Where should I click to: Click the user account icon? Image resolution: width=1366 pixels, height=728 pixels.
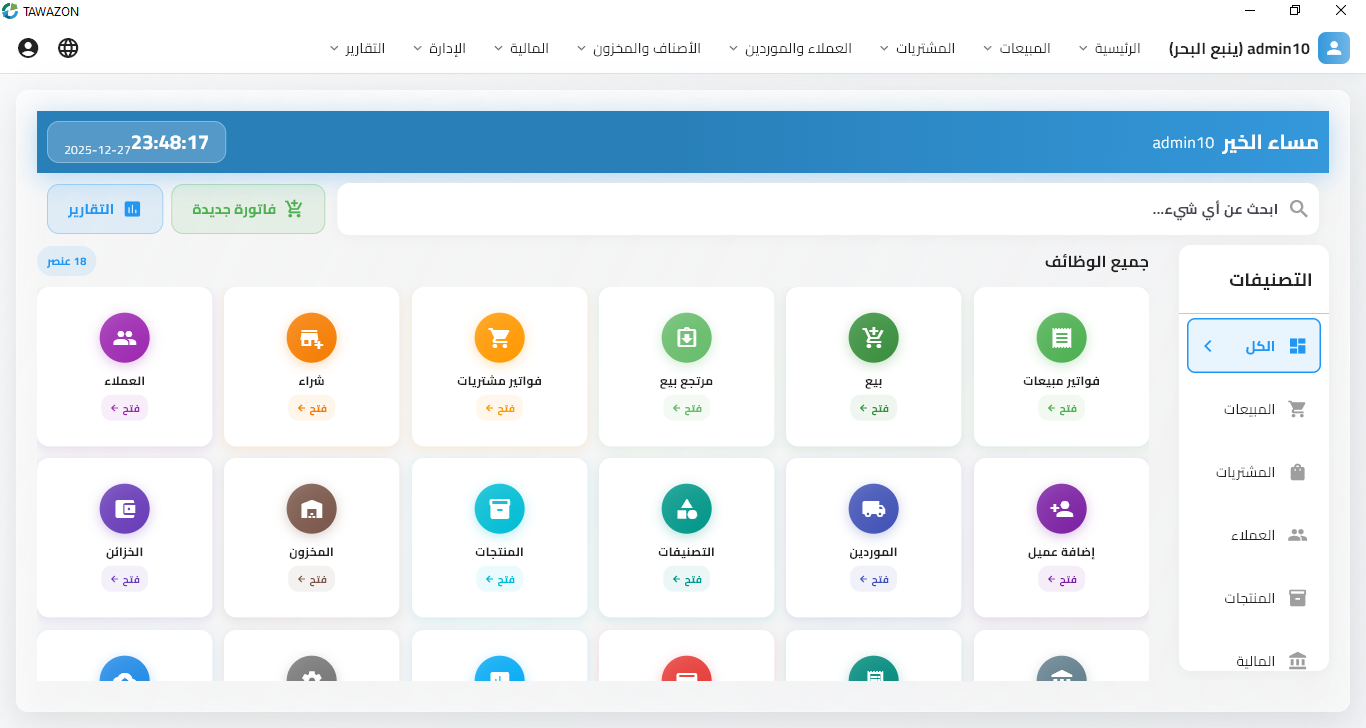coord(28,47)
